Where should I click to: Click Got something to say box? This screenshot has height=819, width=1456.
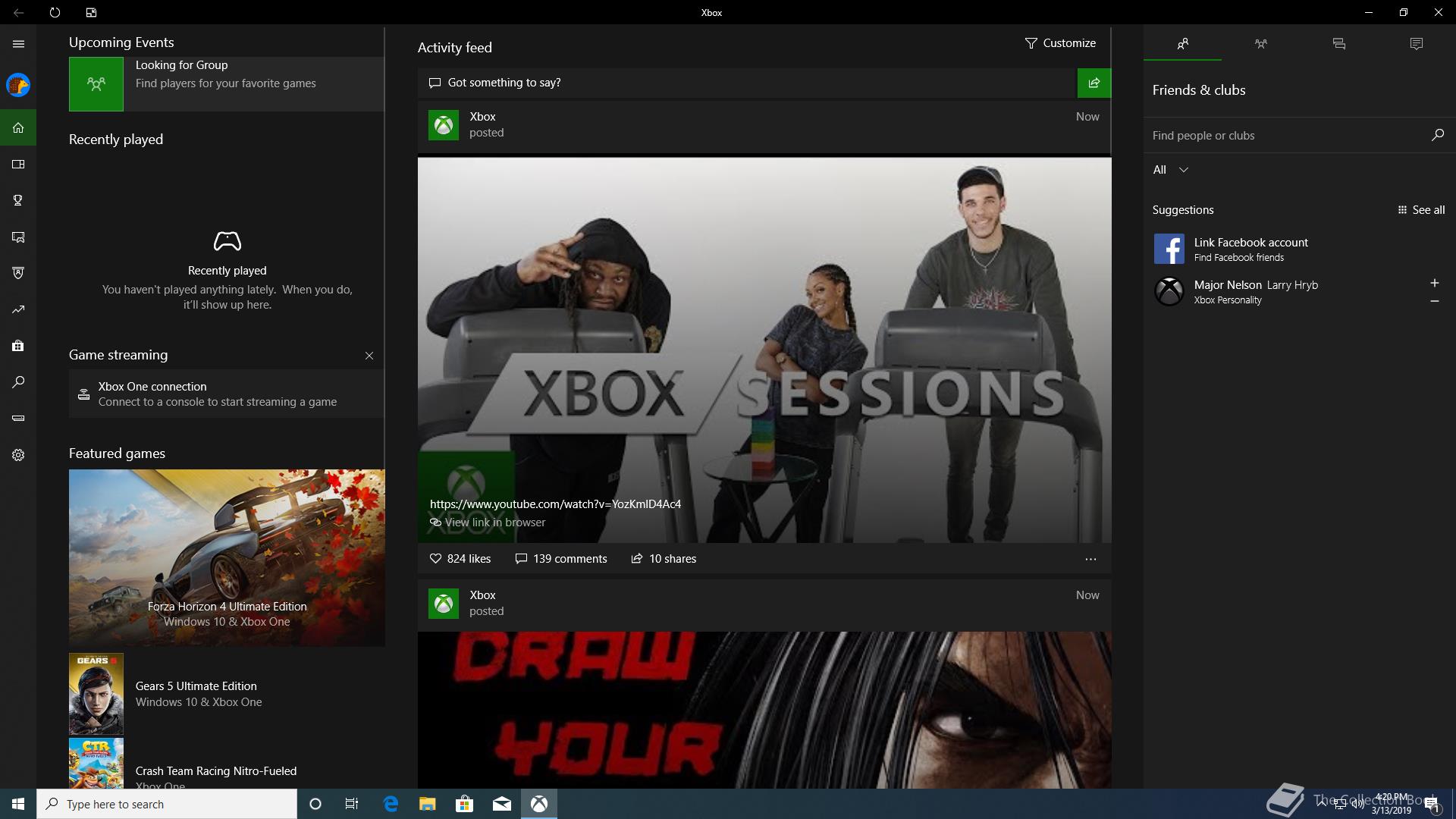coord(747,83)
